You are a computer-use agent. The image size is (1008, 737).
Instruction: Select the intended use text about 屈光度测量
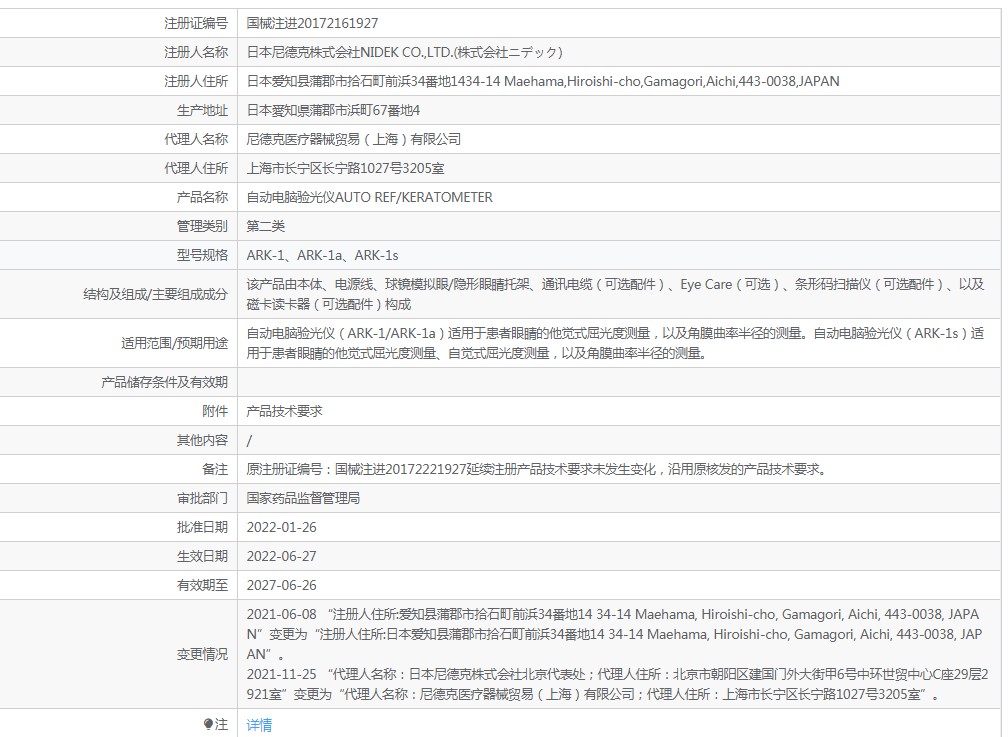615,343
